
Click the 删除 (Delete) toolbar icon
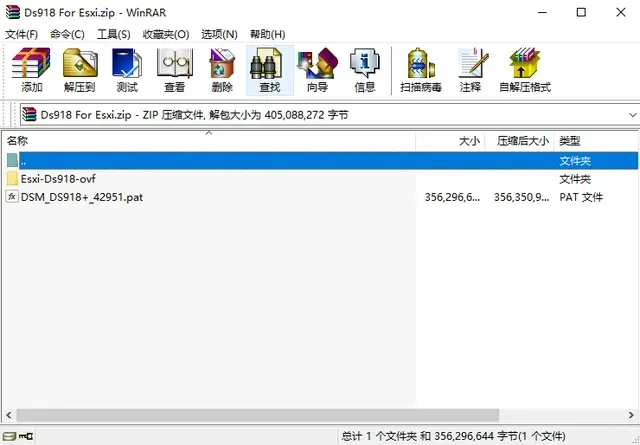pyautogui.click(x=222, y=63)
